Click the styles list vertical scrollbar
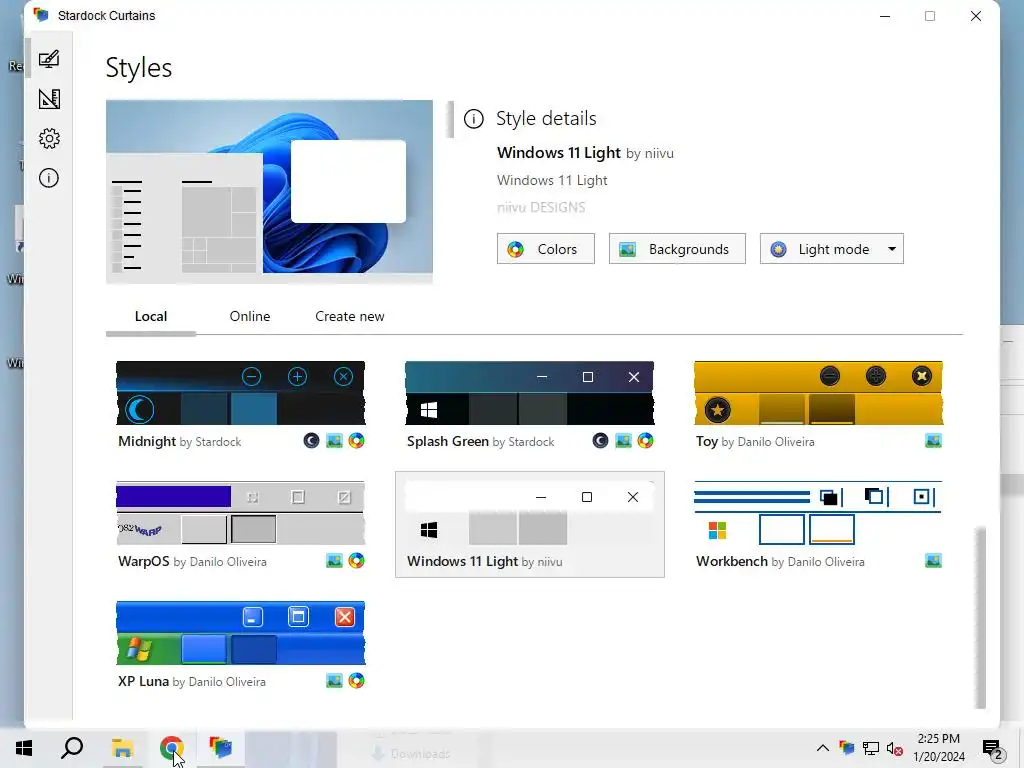 pyautogui.click(x=980, y=617)
